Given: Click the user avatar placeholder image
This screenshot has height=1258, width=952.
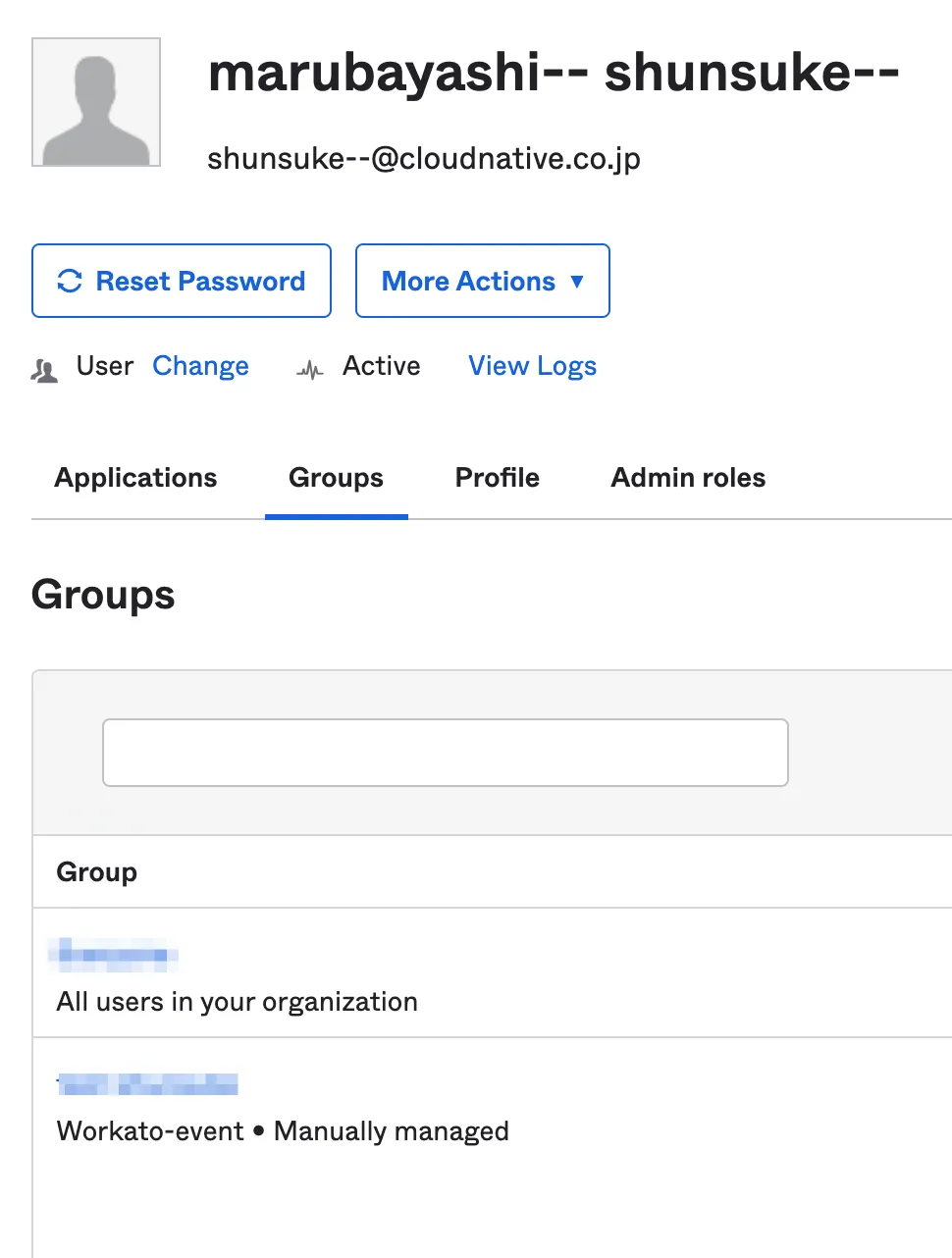Looking at the screenshot, I should click(96, 102).
